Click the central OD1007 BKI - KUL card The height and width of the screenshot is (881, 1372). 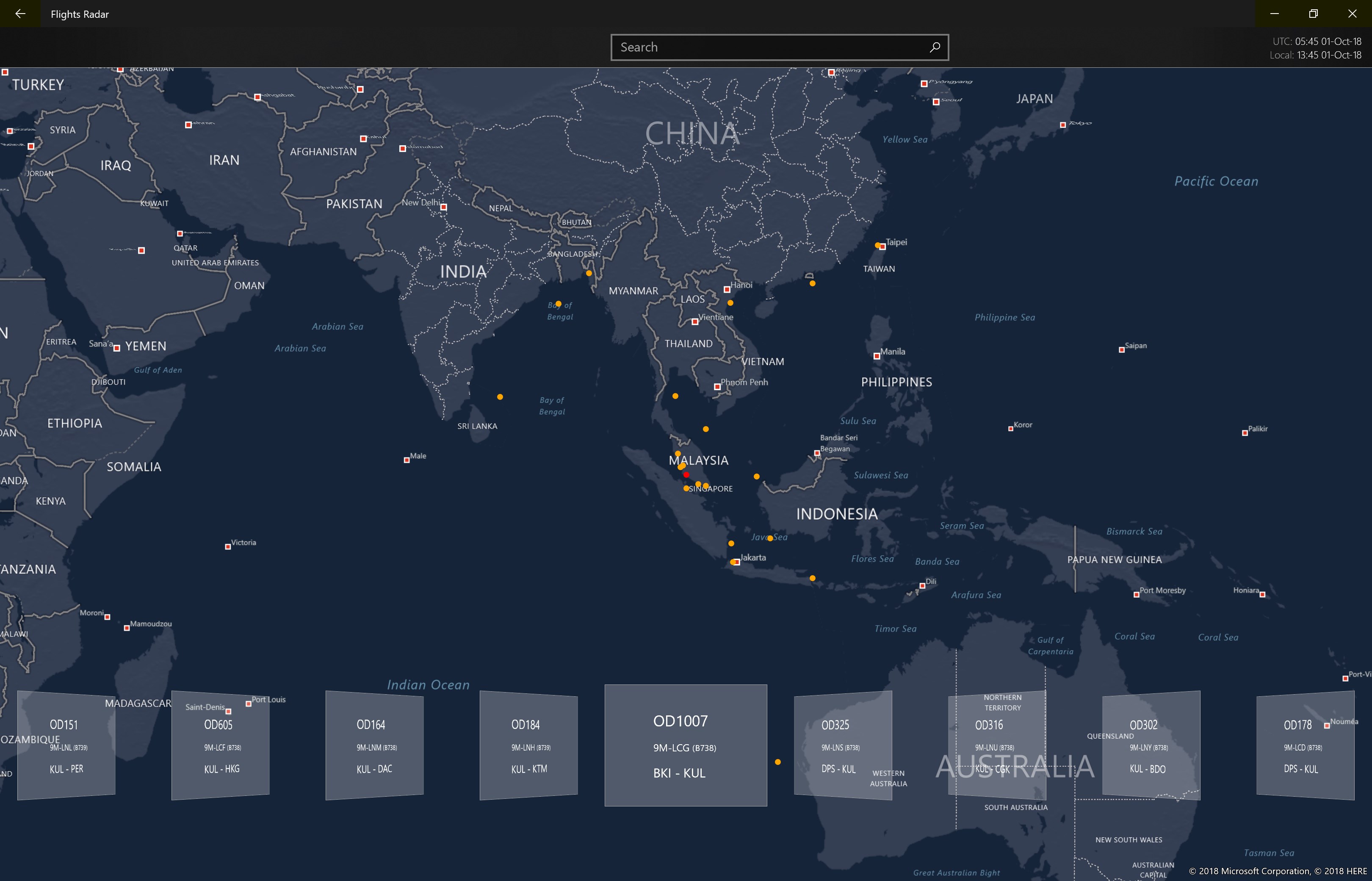click(x=686, y=745)
